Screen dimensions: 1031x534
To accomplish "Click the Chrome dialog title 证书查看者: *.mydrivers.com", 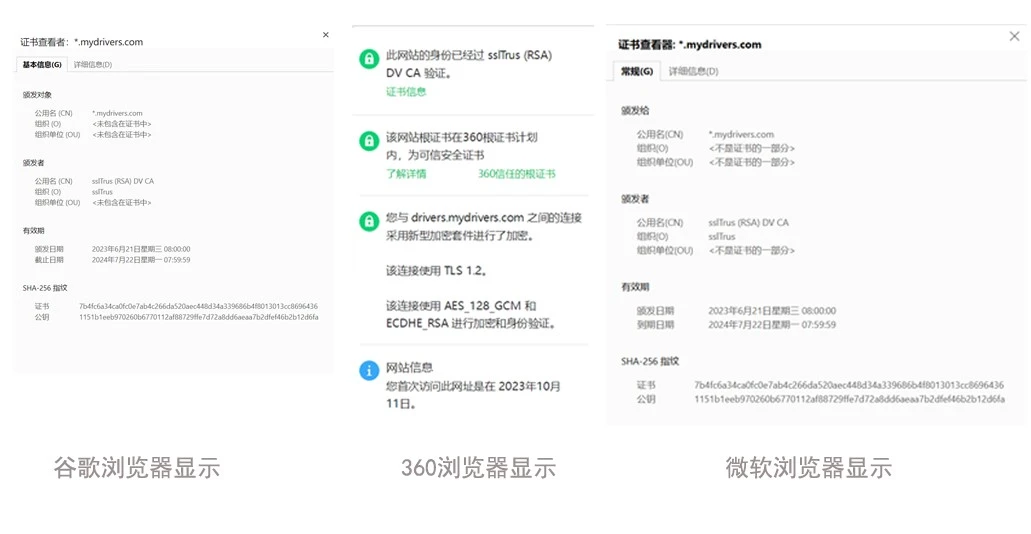I will click(x=82, y=42).
